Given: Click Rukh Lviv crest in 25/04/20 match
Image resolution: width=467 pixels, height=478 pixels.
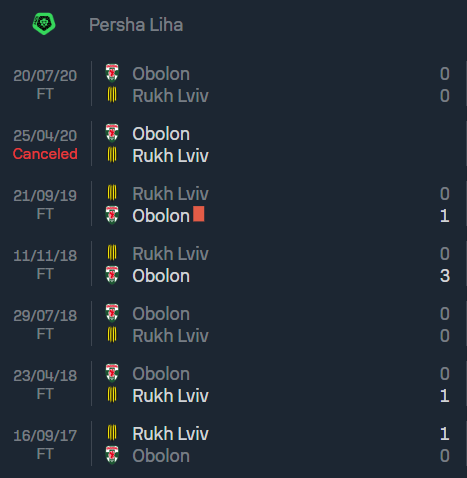Looking at the screenshot, I should click(112, 155).
